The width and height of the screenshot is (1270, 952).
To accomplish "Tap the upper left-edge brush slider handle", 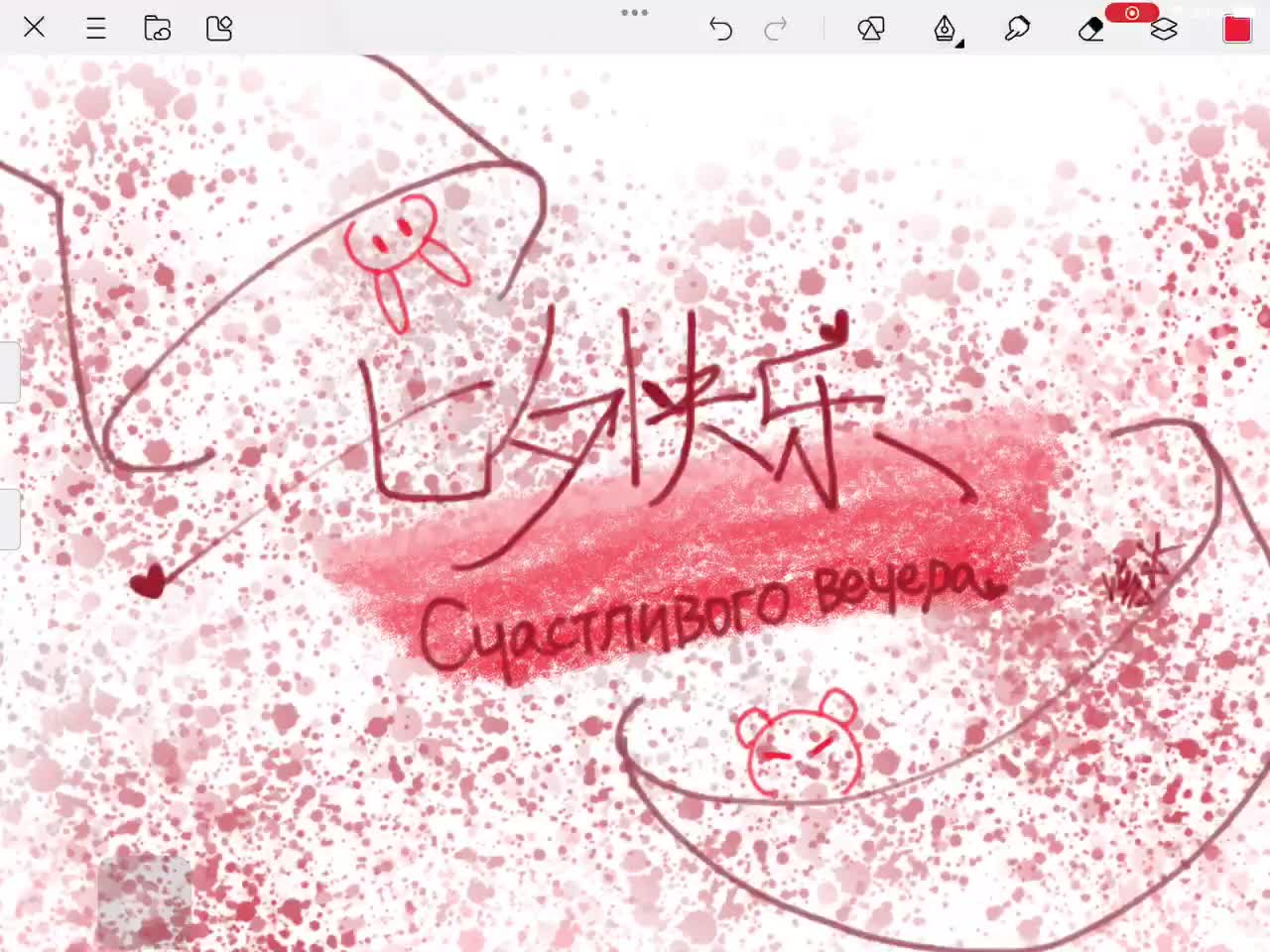I will click(x=10, y=372).
